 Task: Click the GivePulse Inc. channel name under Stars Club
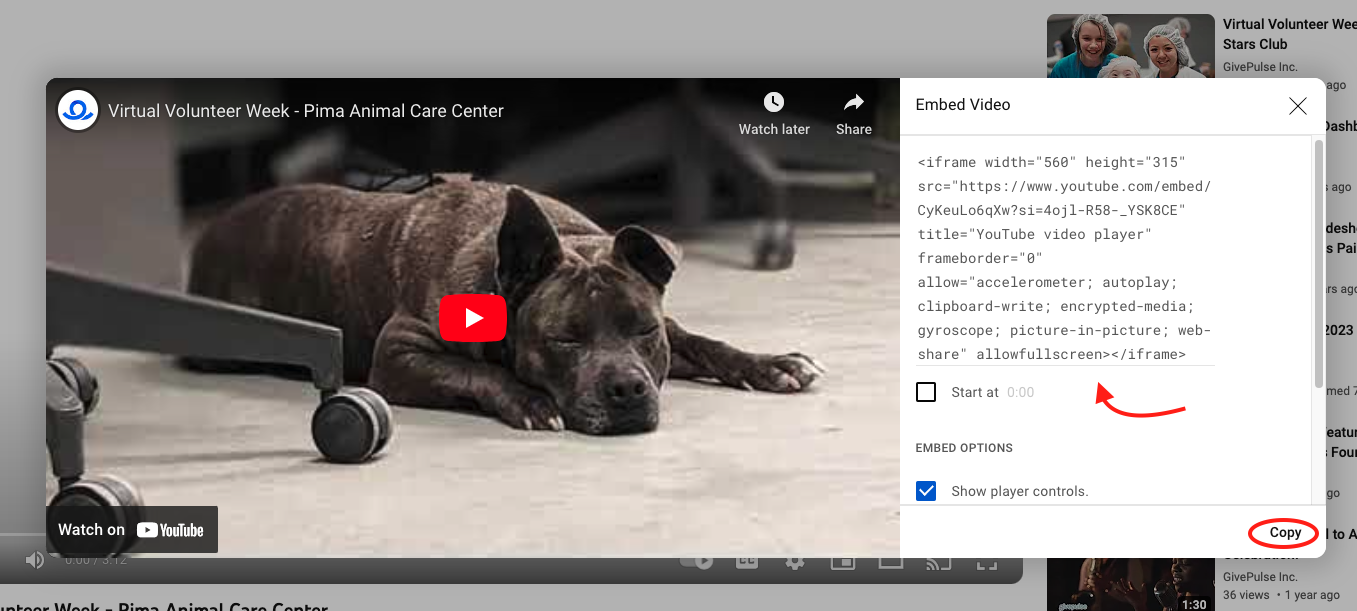1260,67
